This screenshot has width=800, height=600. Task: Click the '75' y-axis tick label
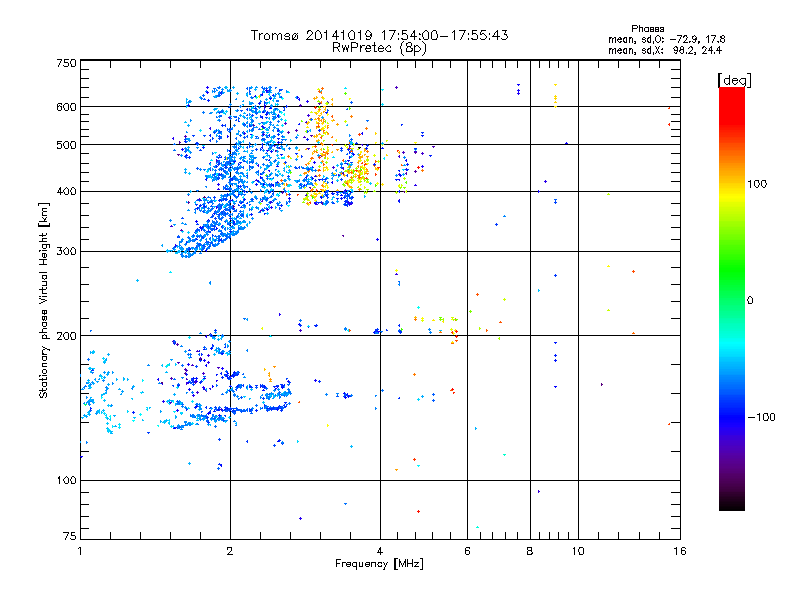coord(70,536)
